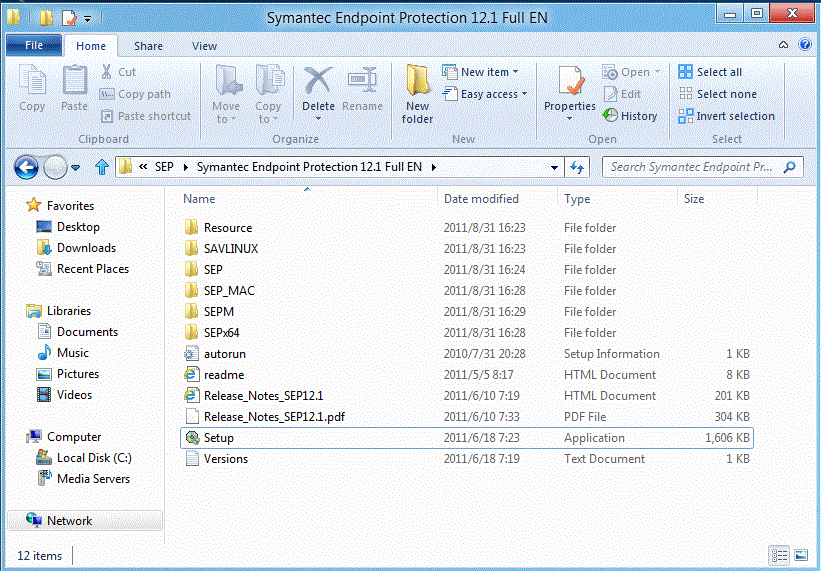Sort by Name column header

coord(199,199)
